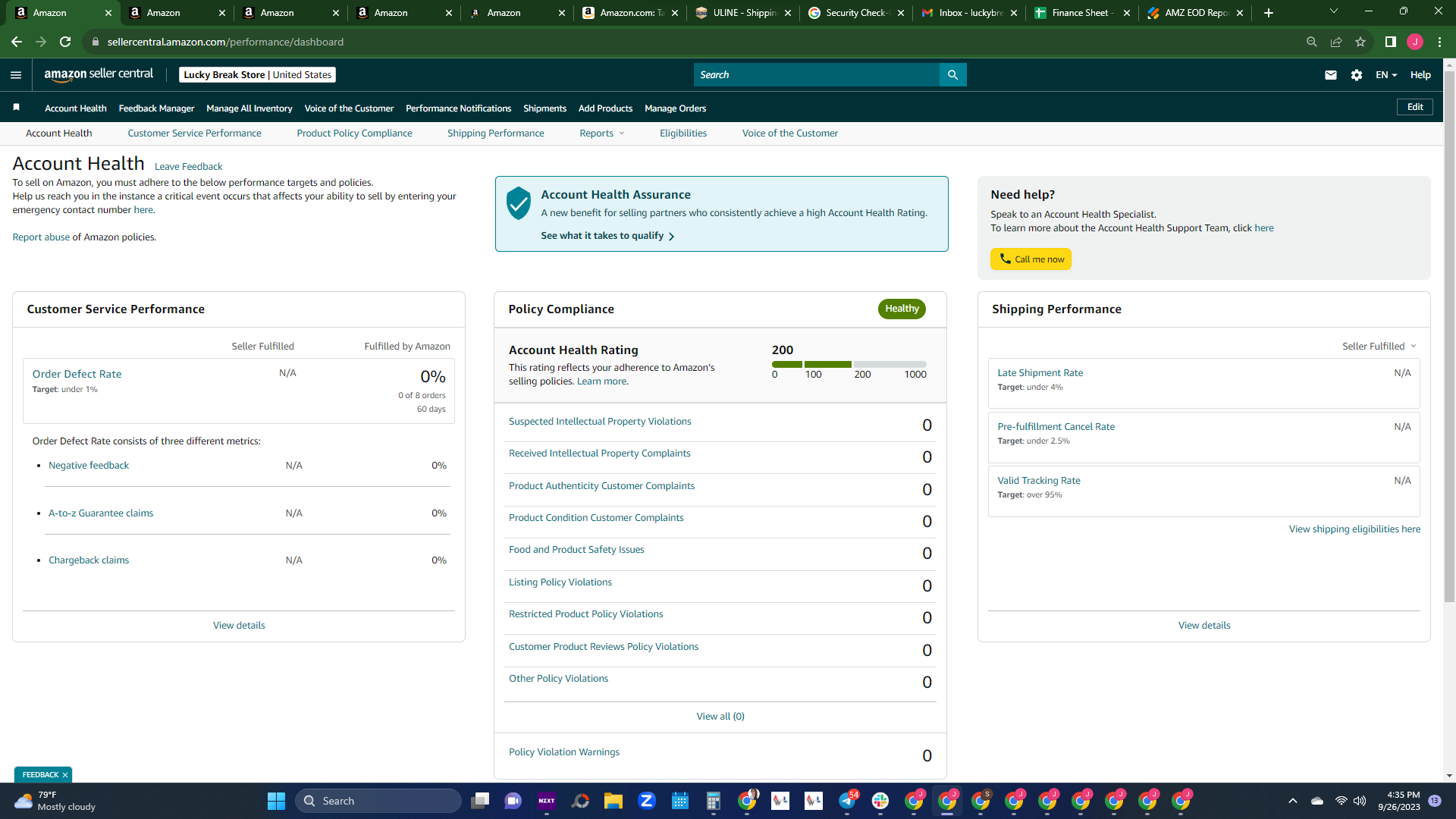Open Seller Fulfilled shipping dropdown

click(x=1379, y=346)
